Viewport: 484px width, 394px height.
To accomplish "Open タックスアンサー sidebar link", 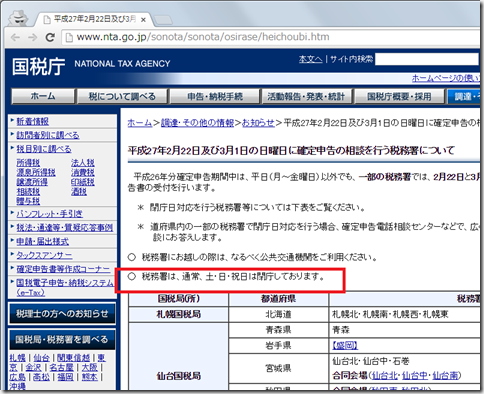I will click(x=44, y=255).
